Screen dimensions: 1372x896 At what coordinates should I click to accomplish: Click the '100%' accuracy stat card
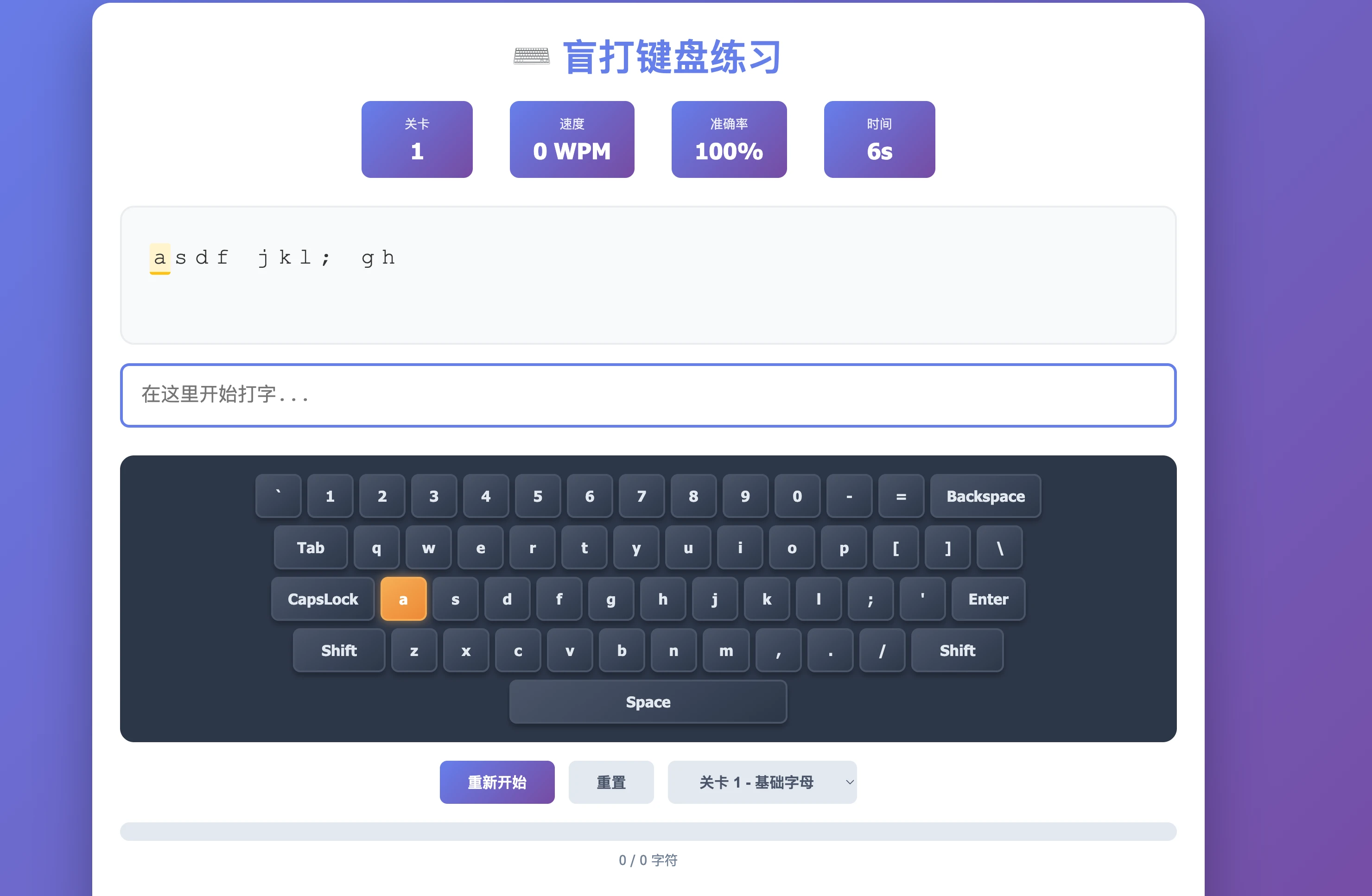pyautogui.click(x=729, y=139)
